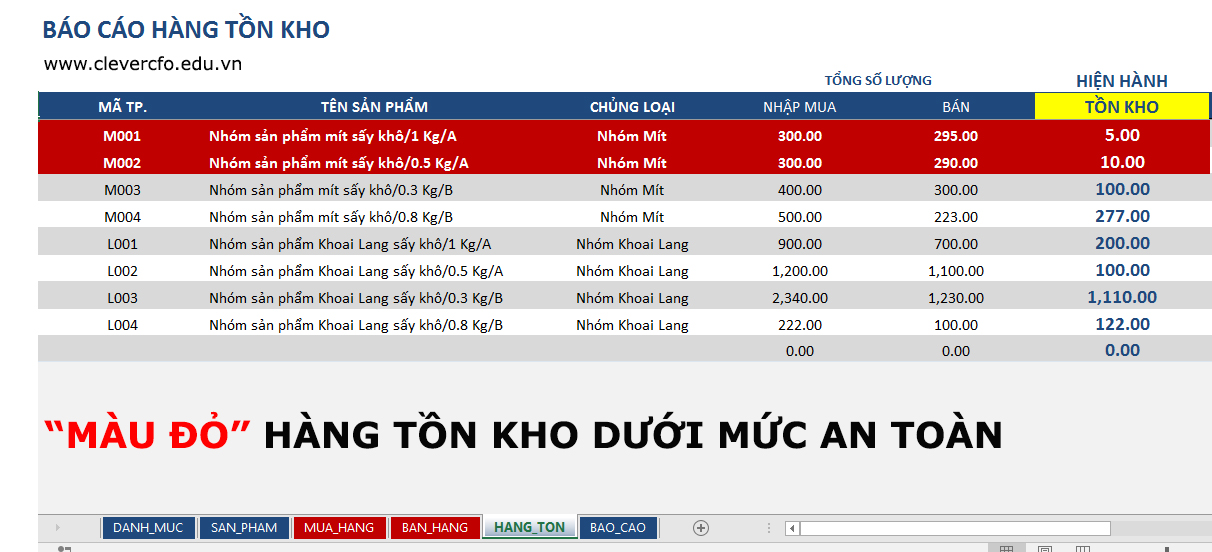The height and width of the screenshot is (552, 1212).
Task: Go to the BAN_HANG sheet tab
Action: [x=434, y=528]
